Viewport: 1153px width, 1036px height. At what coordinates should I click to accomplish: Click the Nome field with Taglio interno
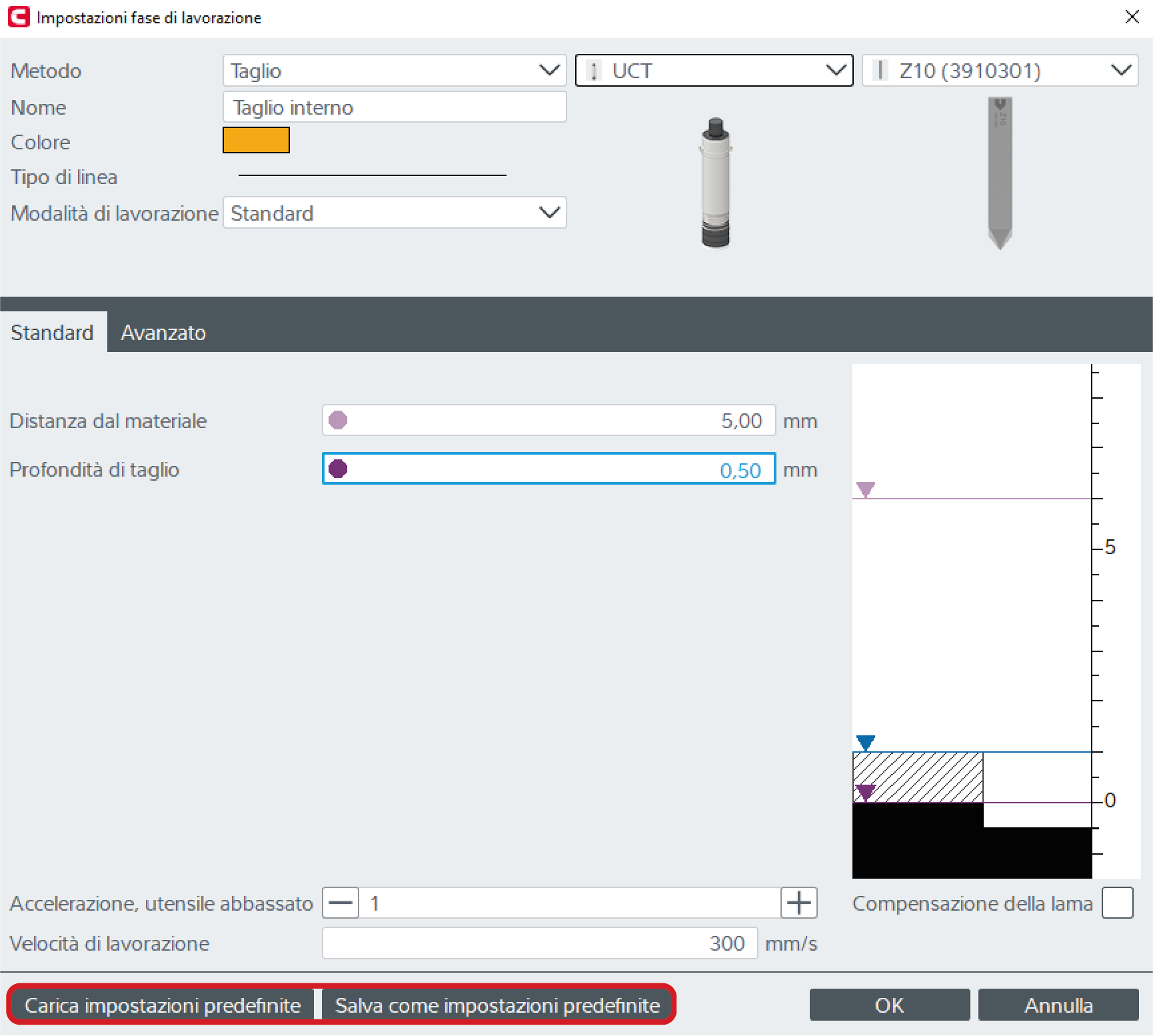[395, 107]
